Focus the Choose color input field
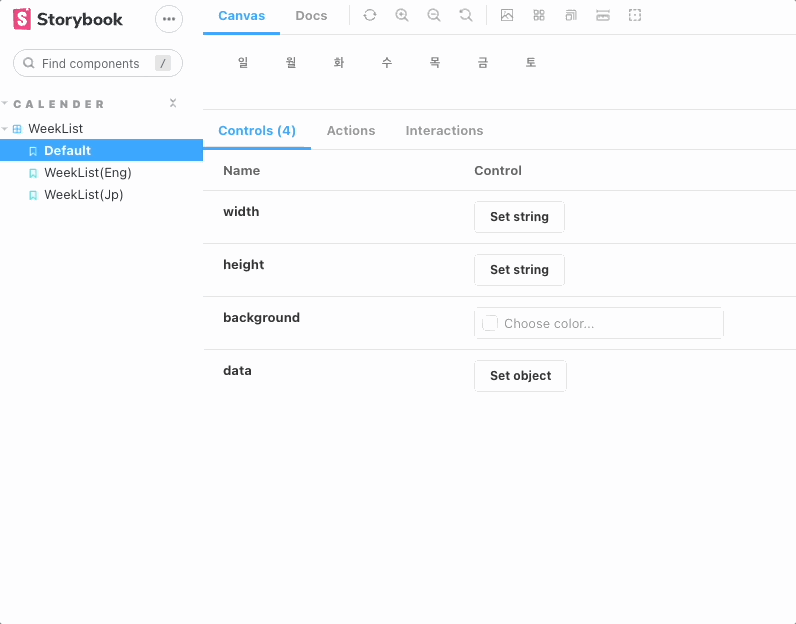 coord(599,323)
